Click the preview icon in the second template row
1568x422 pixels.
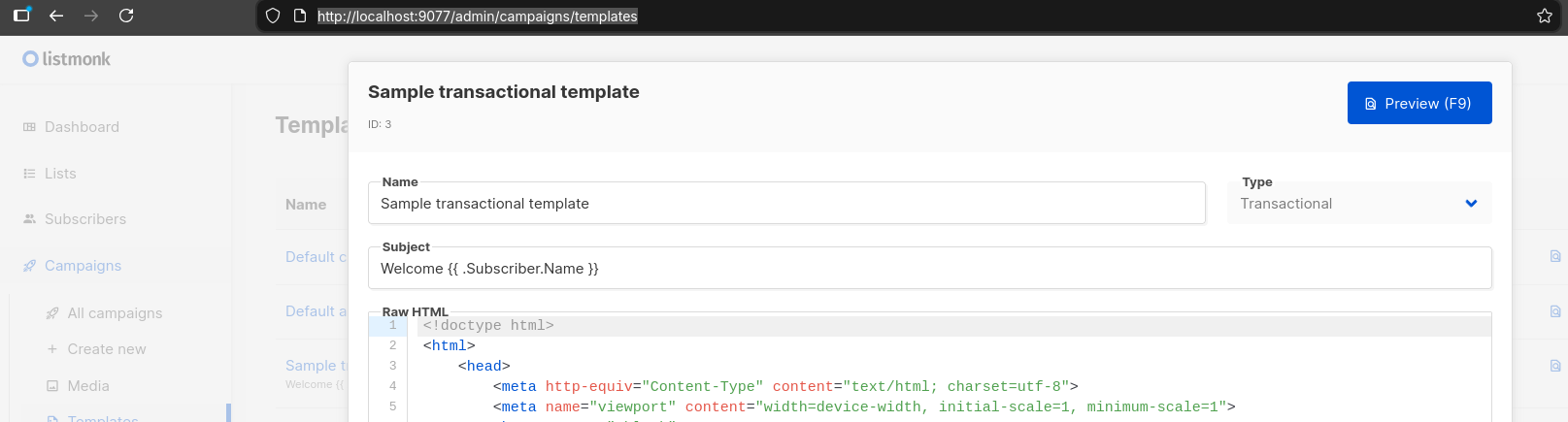tap(1555, 311)
